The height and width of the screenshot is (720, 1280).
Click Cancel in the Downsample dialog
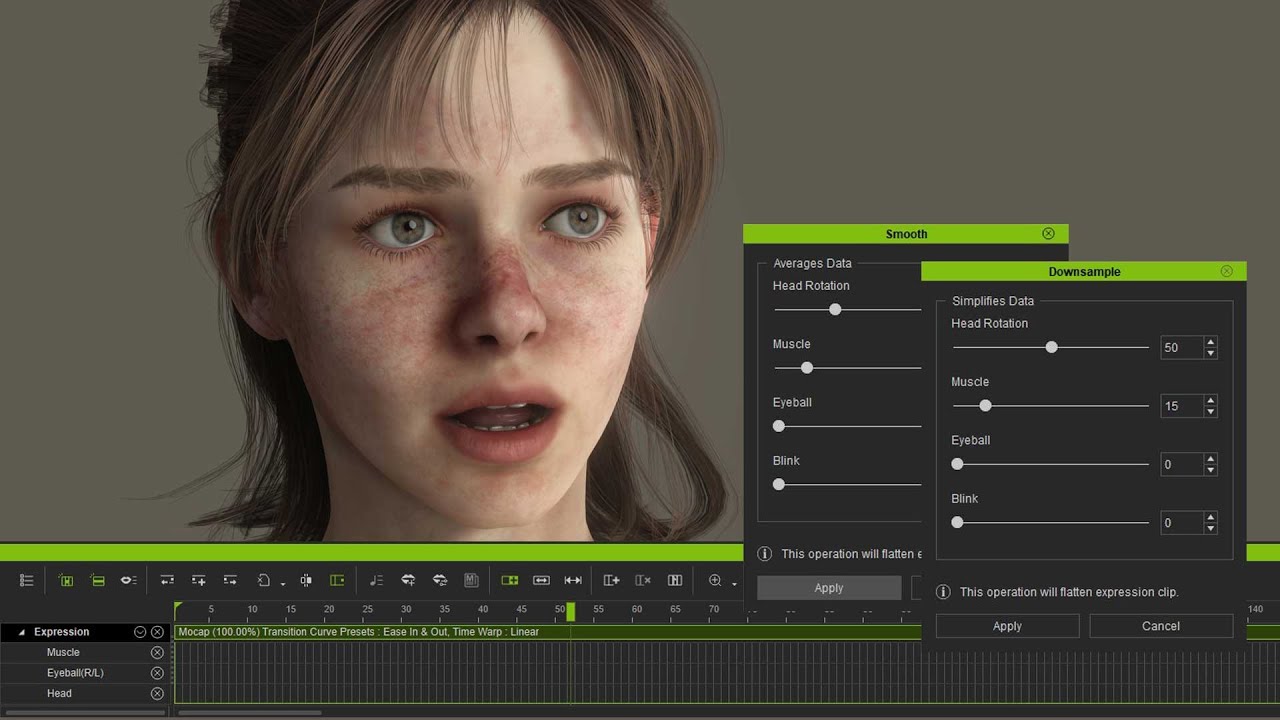(x=1161, y=626)
